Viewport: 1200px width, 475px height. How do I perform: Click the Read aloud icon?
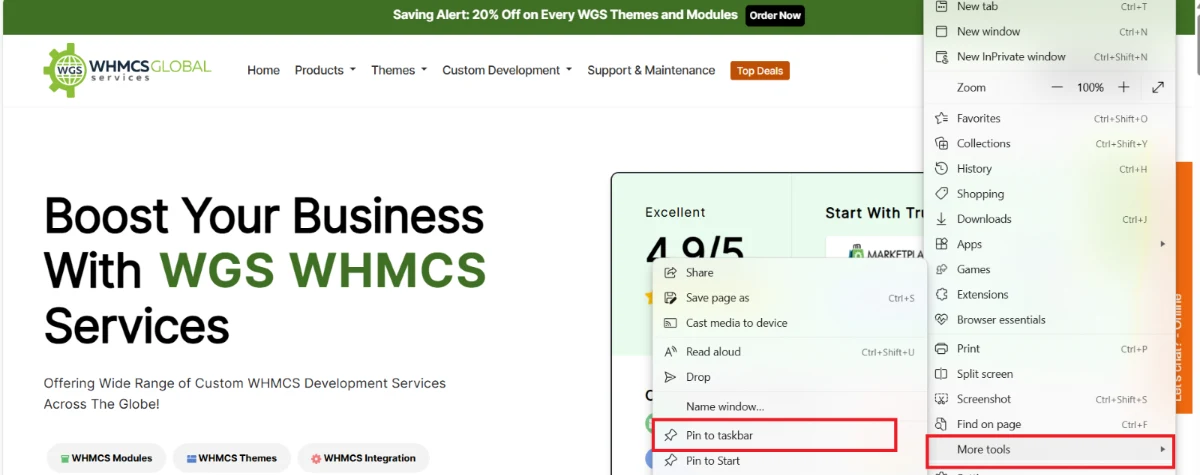(x=669, y=352)
